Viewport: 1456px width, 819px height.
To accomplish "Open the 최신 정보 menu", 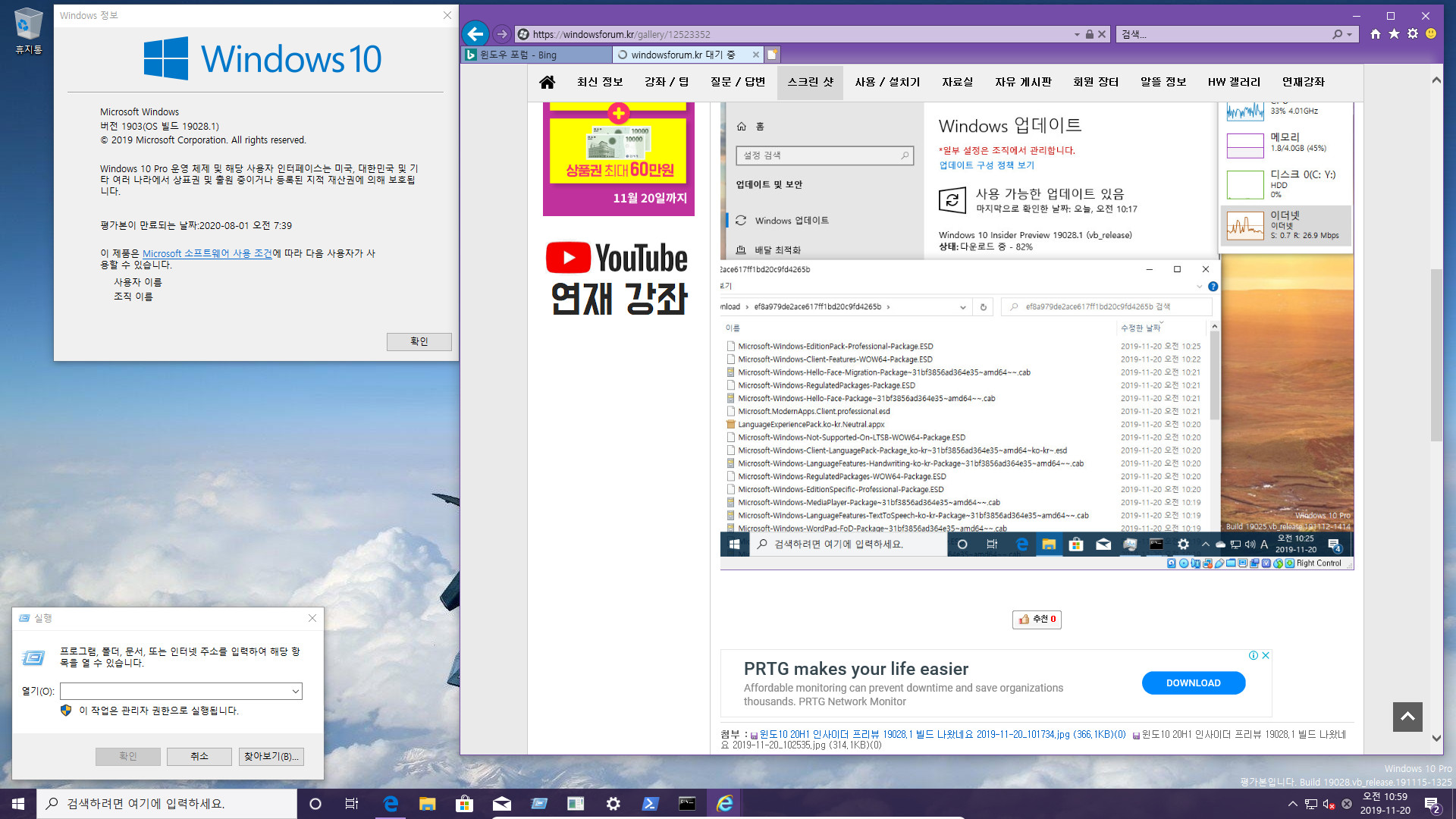I will point(600,82).
